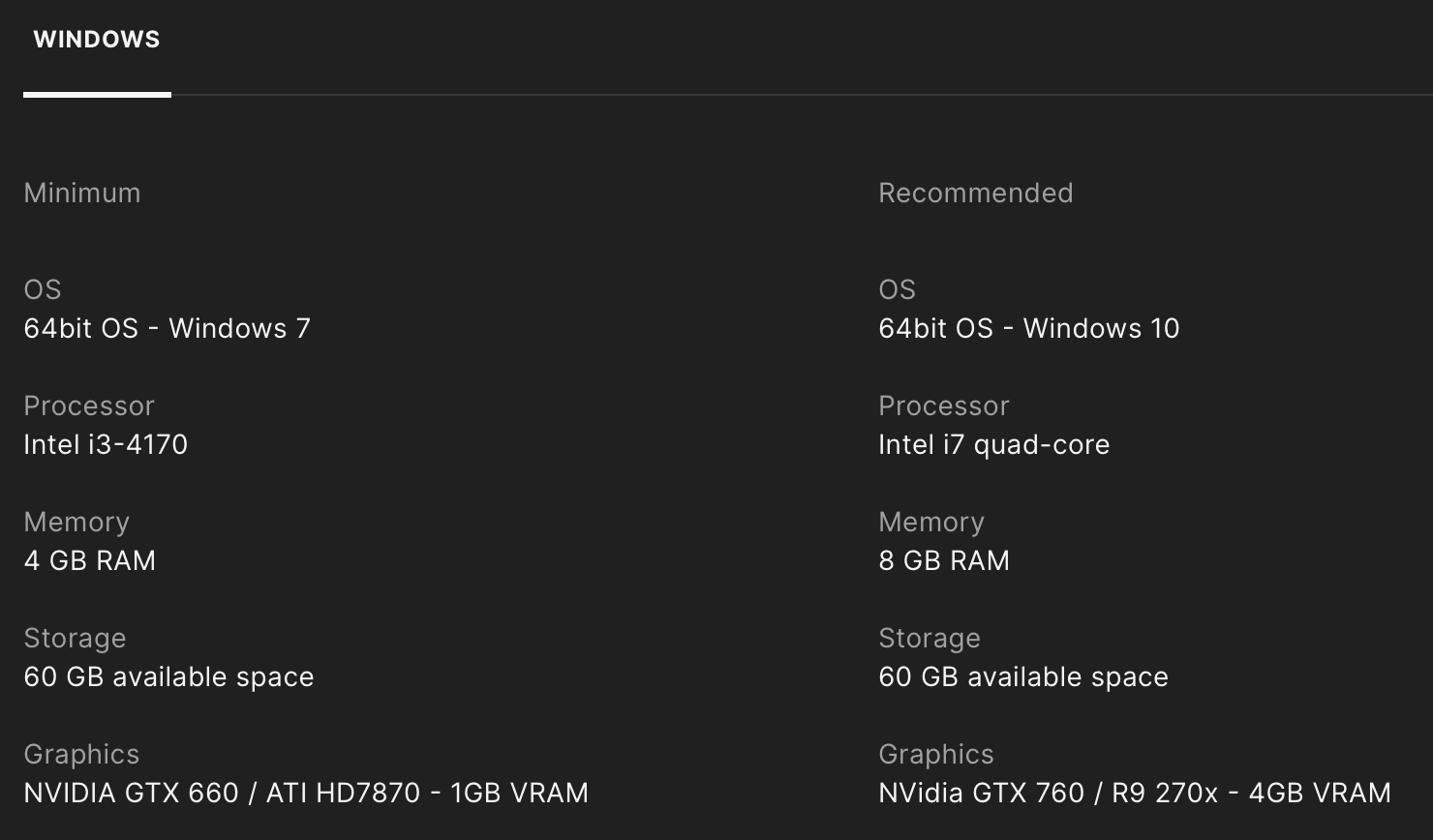
Task: Click the Intel i3-4170 processor value
Action: pyautogui.click(x=106, y=444)
